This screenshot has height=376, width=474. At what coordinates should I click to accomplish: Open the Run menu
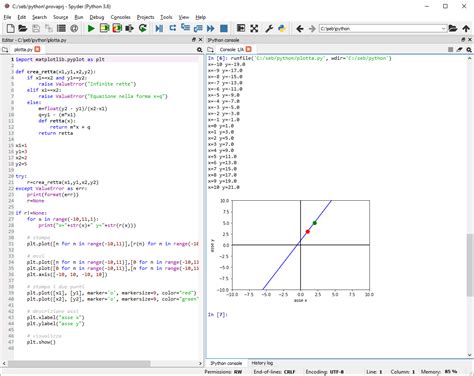pyautogui.click(x=79, y=17)
